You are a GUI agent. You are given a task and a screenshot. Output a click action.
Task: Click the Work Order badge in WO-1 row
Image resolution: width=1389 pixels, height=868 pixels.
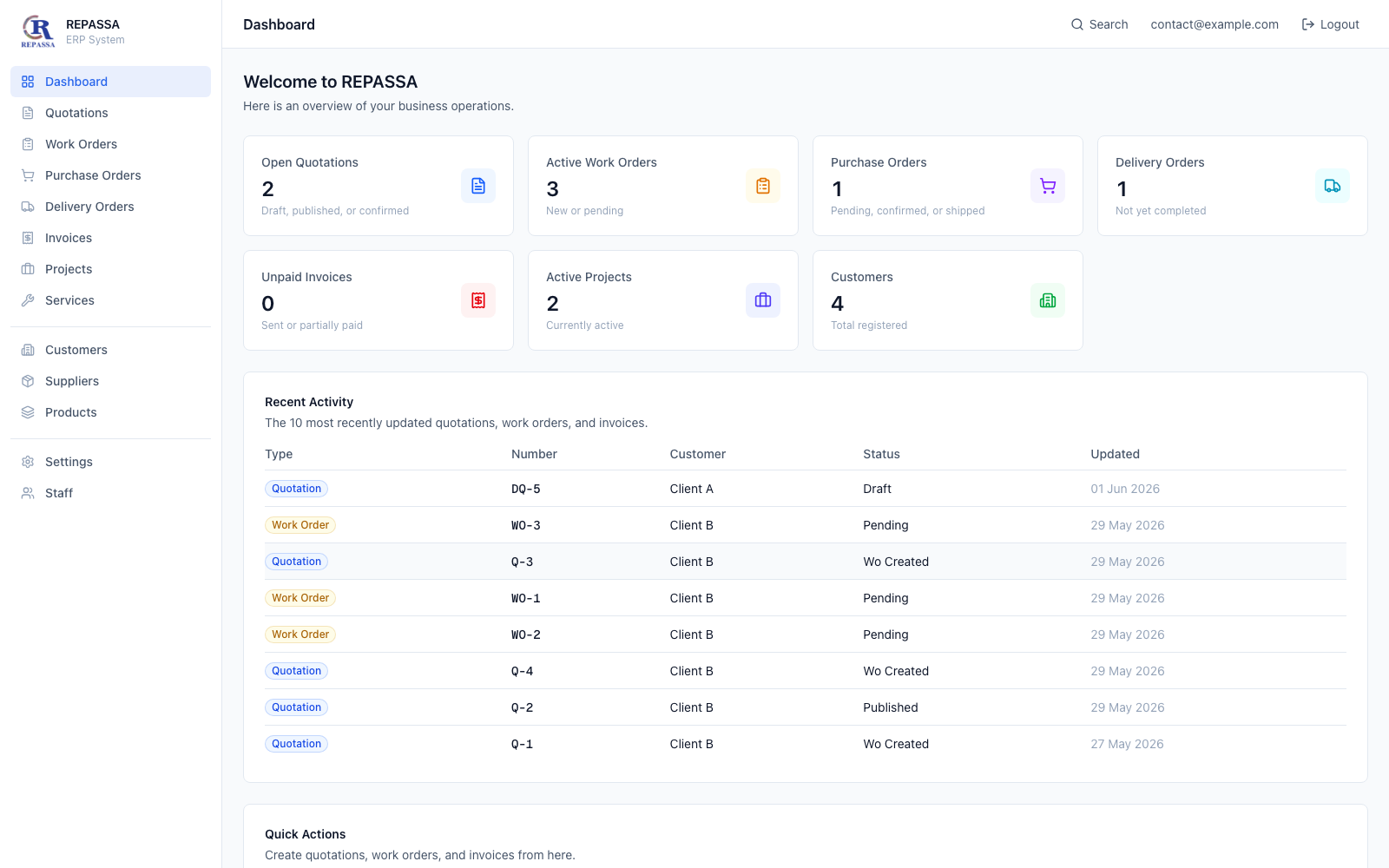pos(300,598)
